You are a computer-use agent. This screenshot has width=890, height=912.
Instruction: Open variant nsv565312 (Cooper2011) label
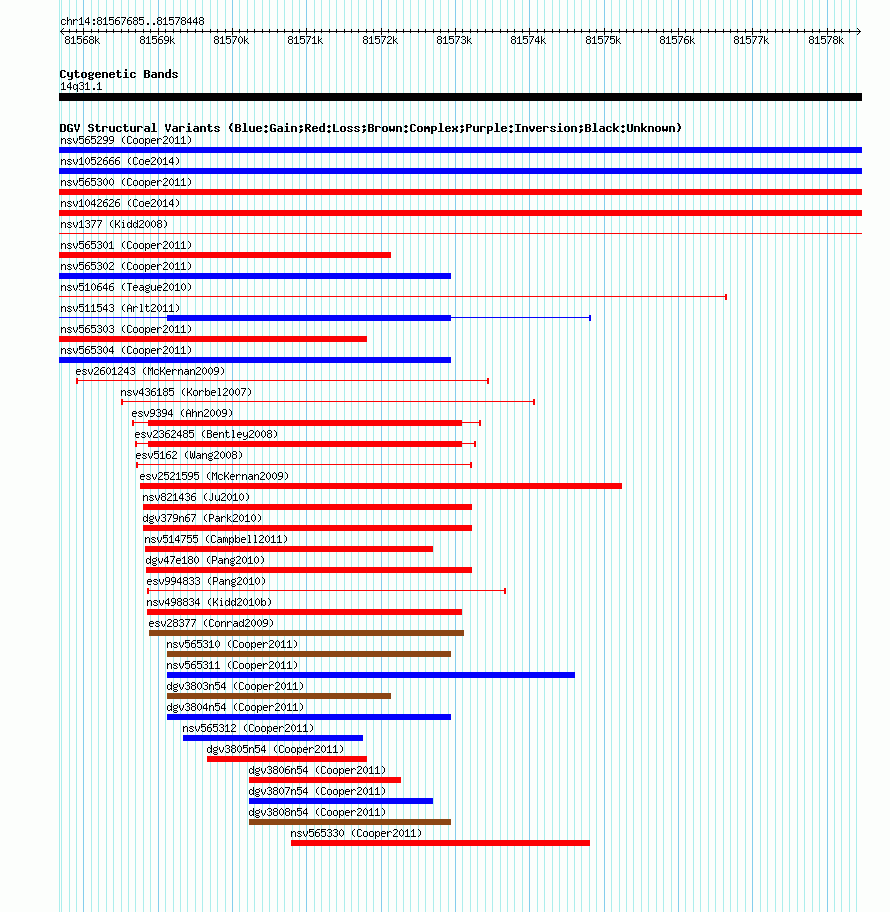point(248,726)
